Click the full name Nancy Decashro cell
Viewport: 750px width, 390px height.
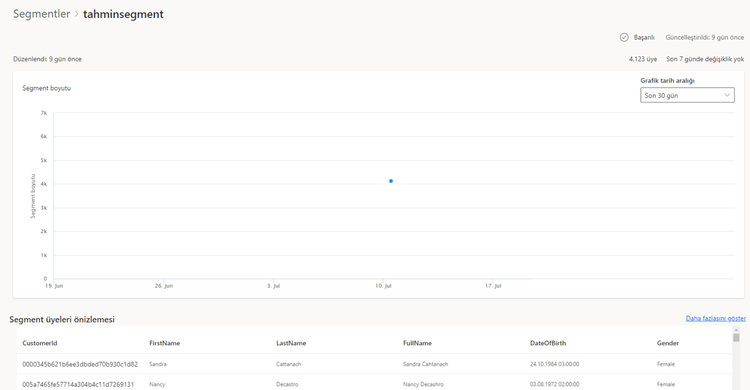point(423,384)
